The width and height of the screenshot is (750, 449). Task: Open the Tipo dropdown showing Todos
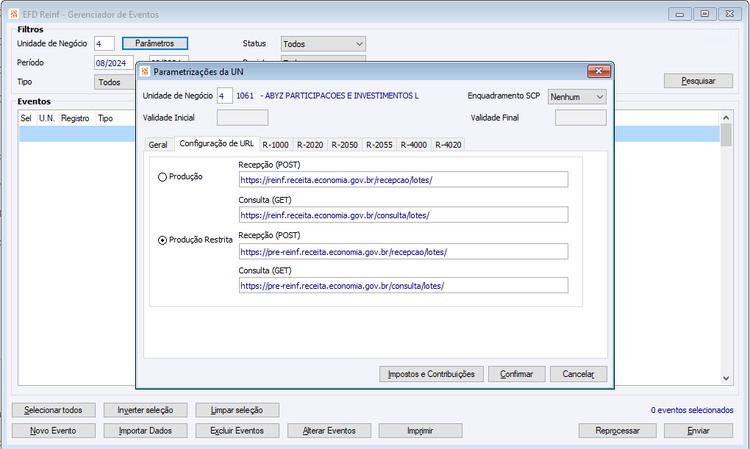click(x=115, y=82)
